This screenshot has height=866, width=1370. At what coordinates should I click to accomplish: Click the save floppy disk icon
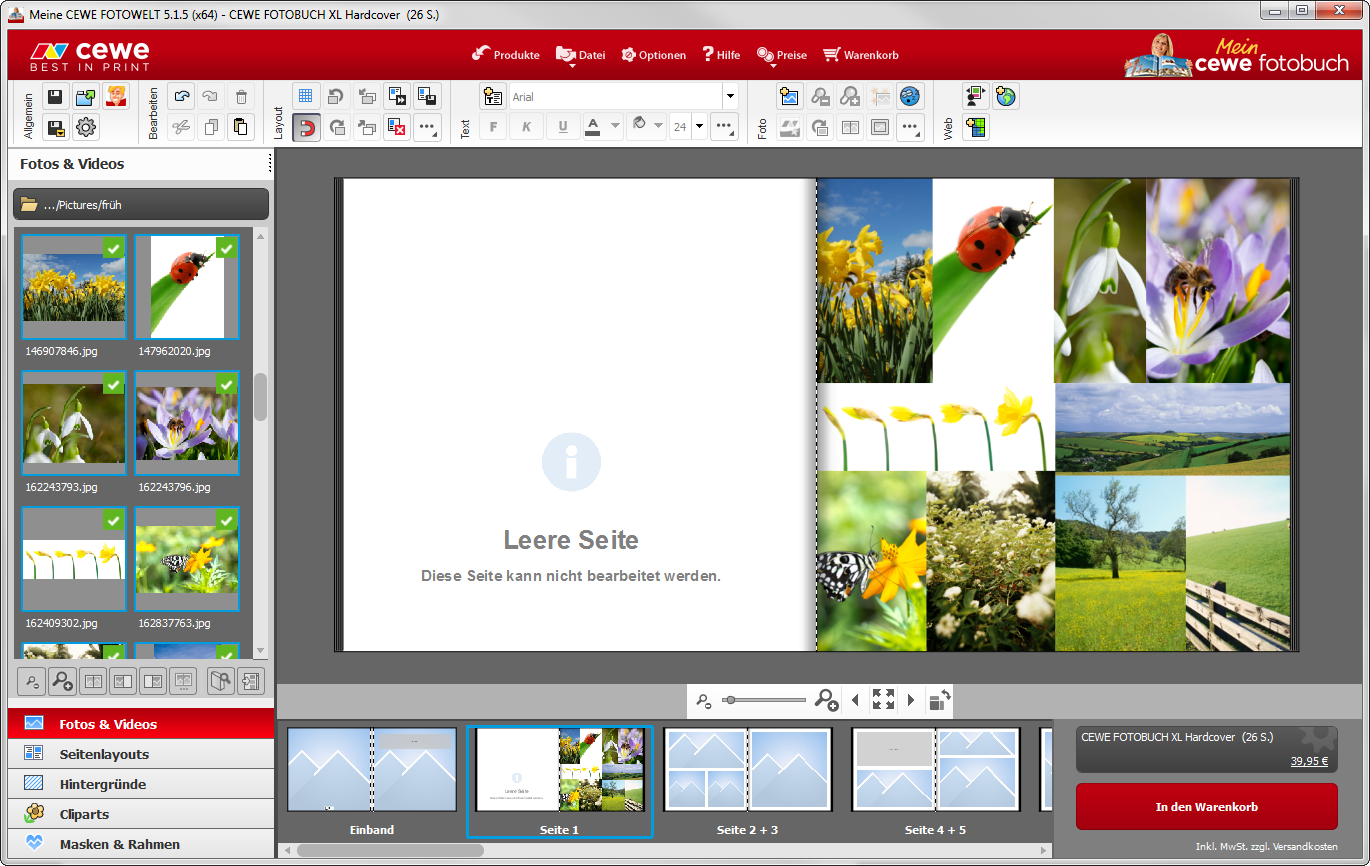(55, 97)
